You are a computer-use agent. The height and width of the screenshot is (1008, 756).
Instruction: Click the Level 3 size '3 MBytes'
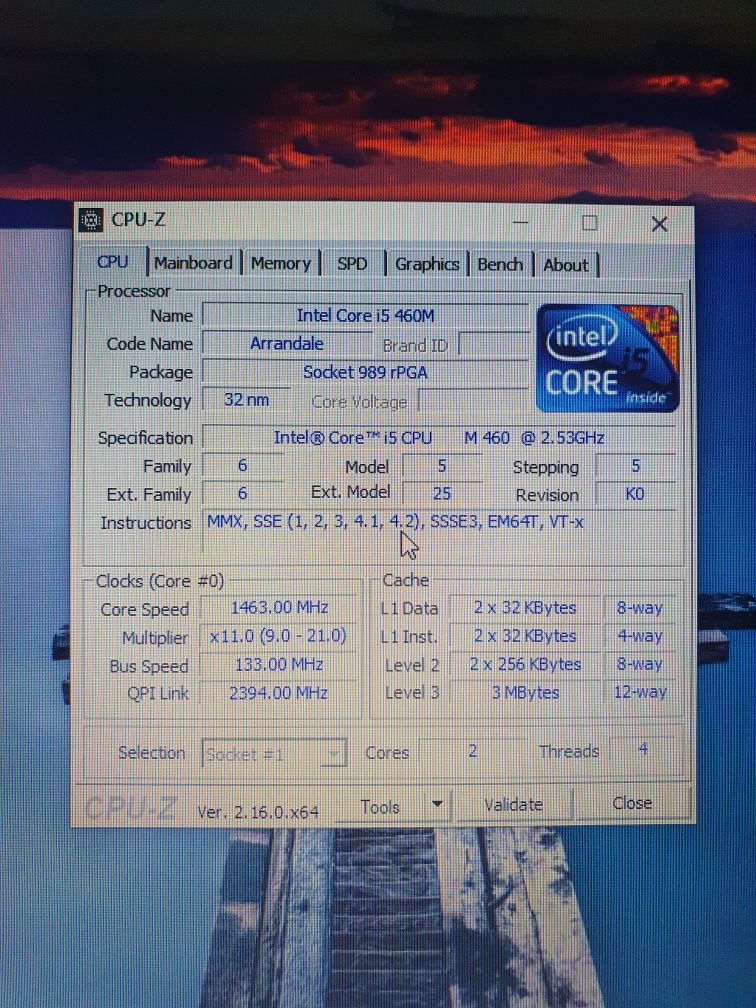[525, 693]
